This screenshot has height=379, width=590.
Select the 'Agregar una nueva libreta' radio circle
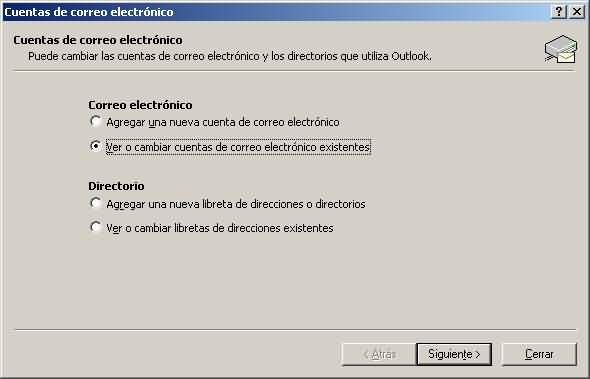point(96,203)
